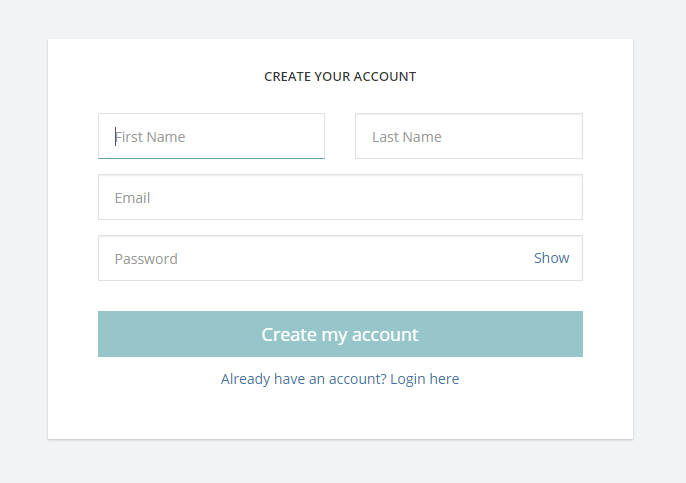Screen dimensions: 686x483
Task: Click the Last Name placeholder text
Action: [x=407, y=137]
